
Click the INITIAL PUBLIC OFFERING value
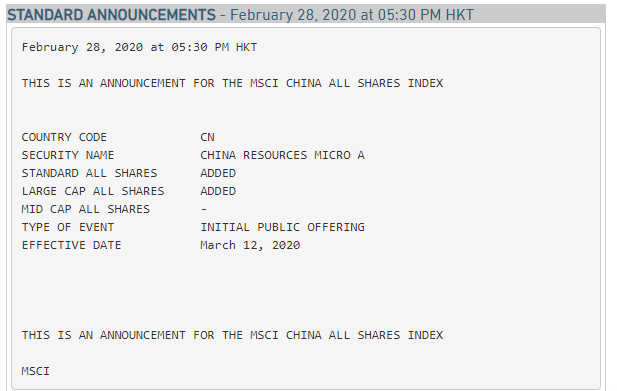283,227
